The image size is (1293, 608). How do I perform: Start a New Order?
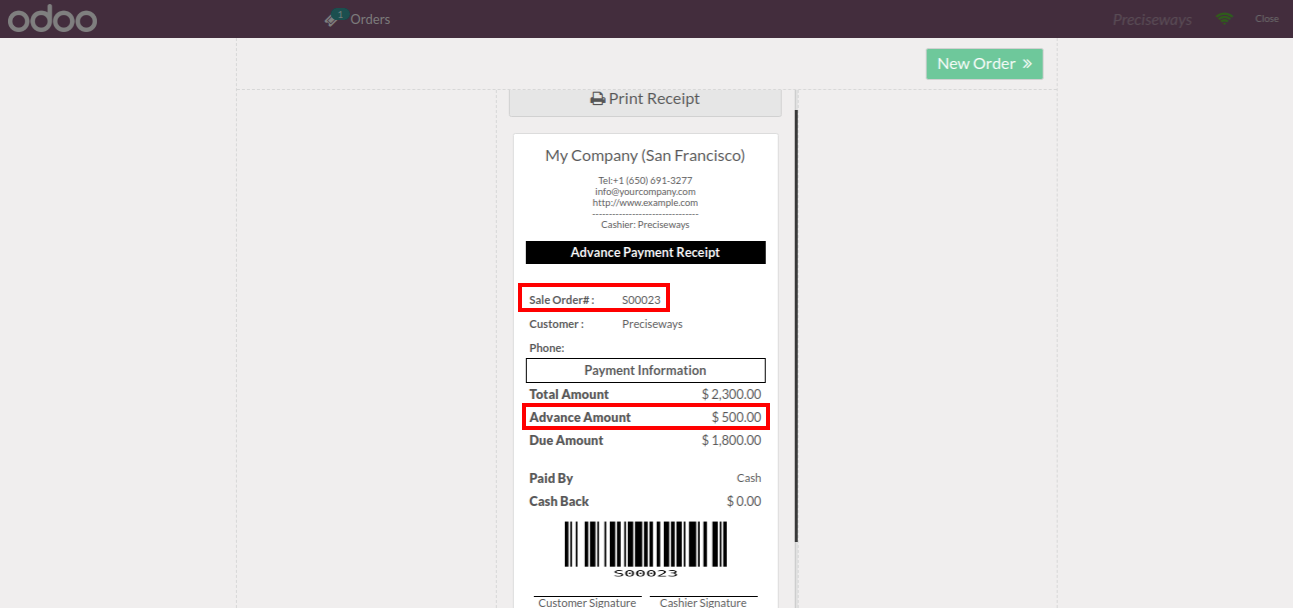pos(984,64)
